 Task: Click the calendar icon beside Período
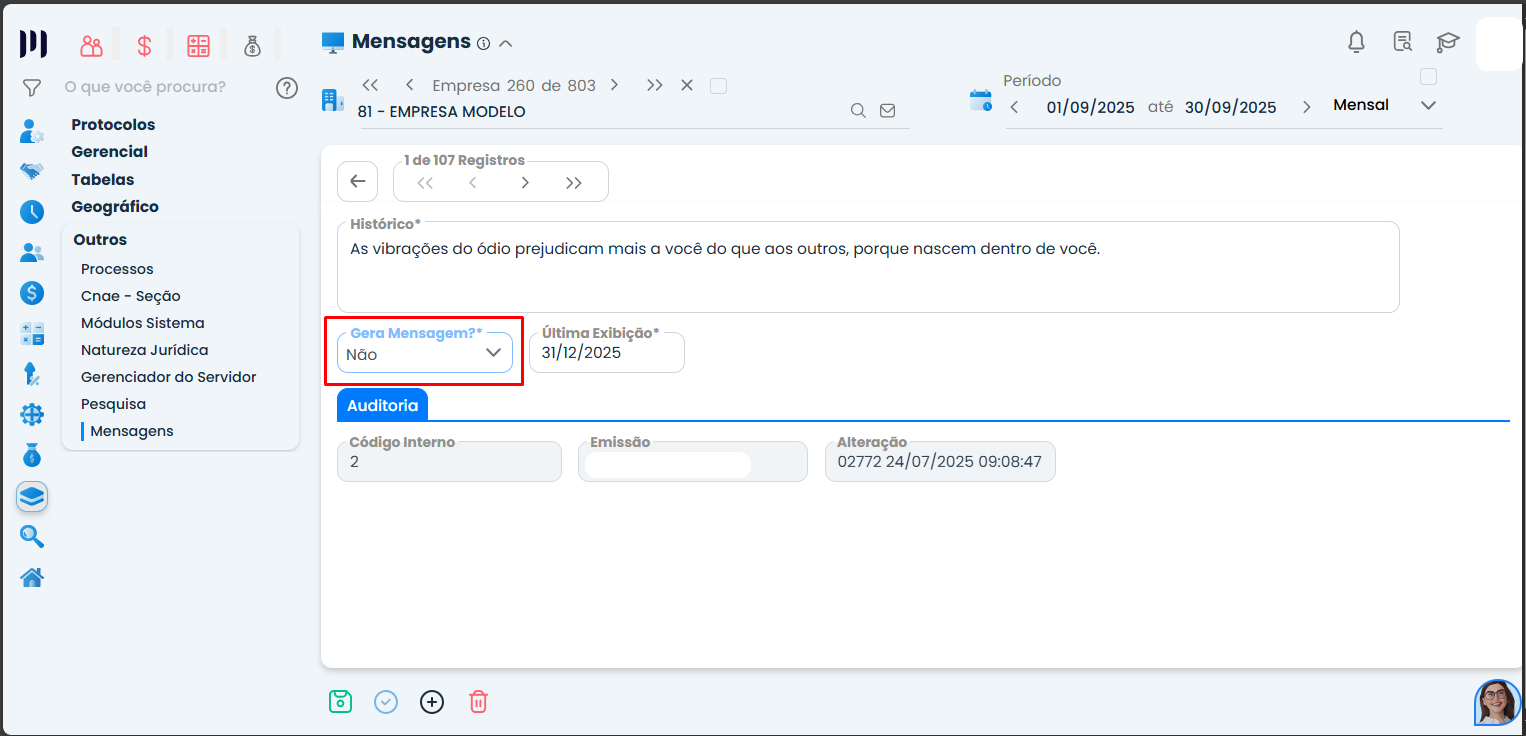coord(981,100)
